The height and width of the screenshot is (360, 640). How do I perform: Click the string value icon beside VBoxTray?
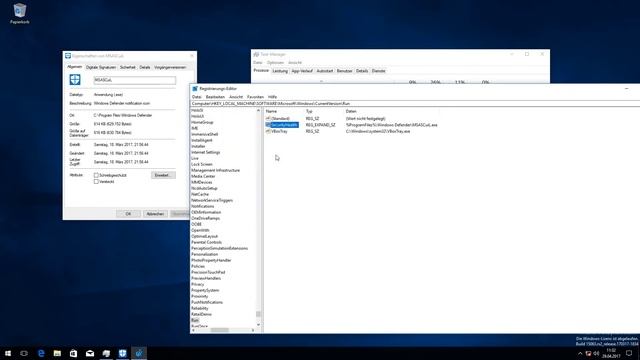coord(268,131)
